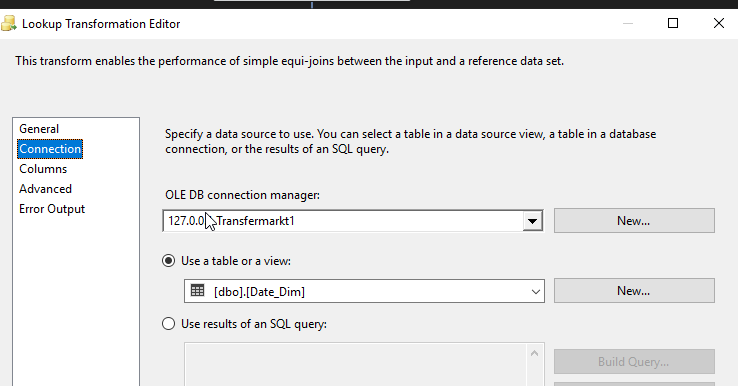Select the 'Use a table or a view' radio button
Screen dimensions: 738x386
click(x=168, y=261)
